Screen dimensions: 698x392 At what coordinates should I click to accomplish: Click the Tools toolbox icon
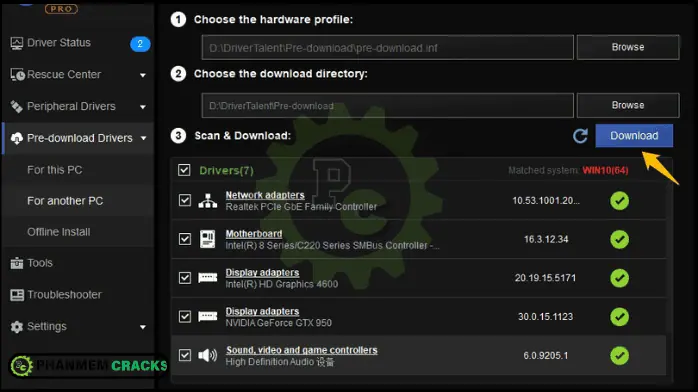(16, 263)
